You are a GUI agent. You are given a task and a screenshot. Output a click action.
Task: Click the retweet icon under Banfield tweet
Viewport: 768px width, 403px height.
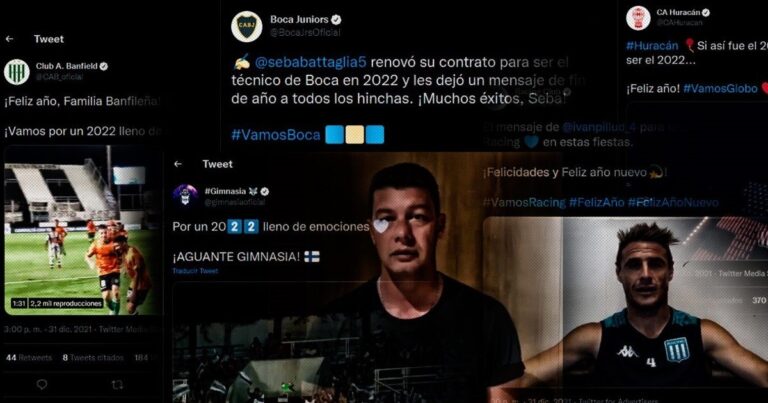click(117, 385)
